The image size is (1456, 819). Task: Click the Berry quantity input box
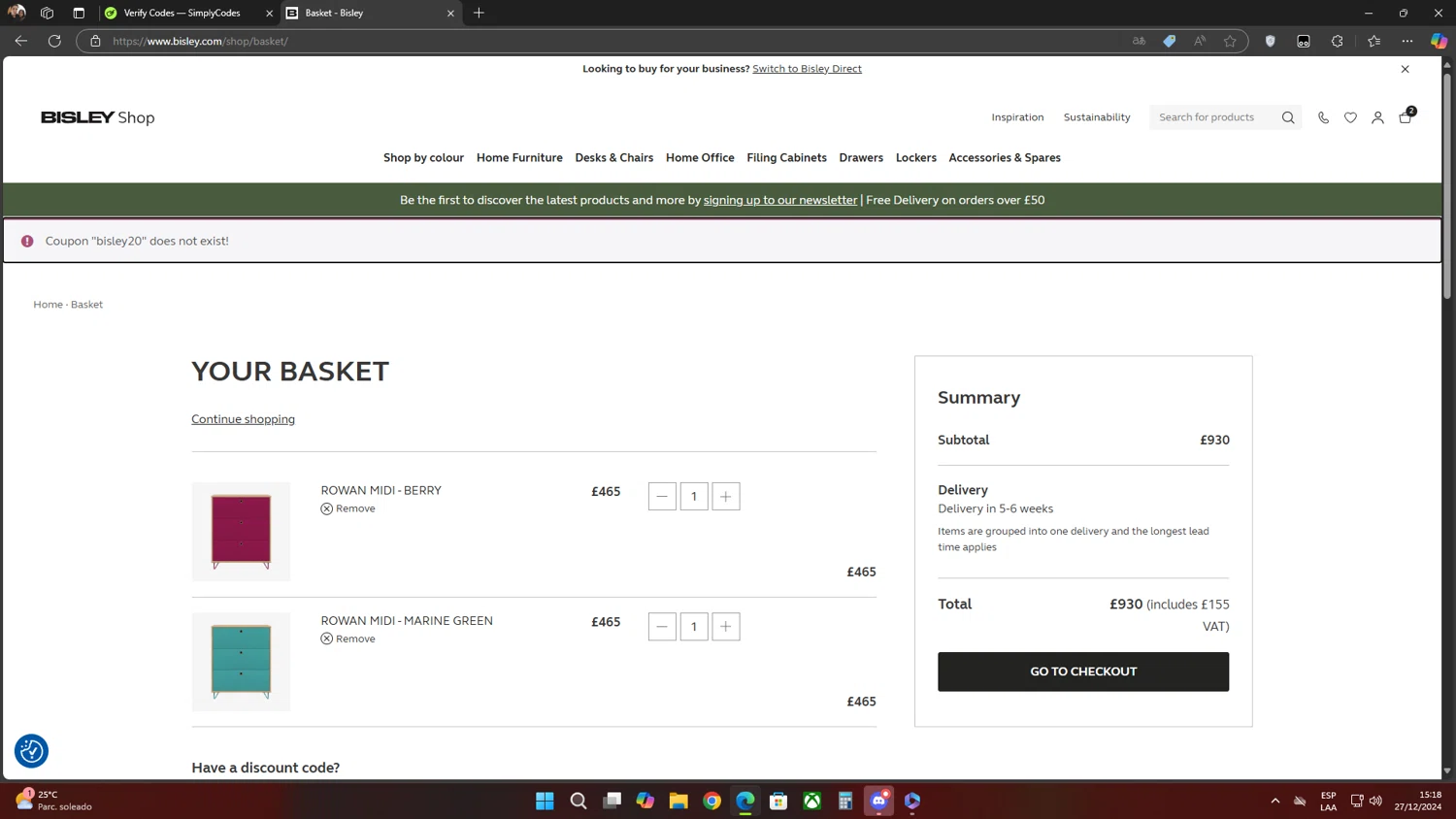[694, 496]
